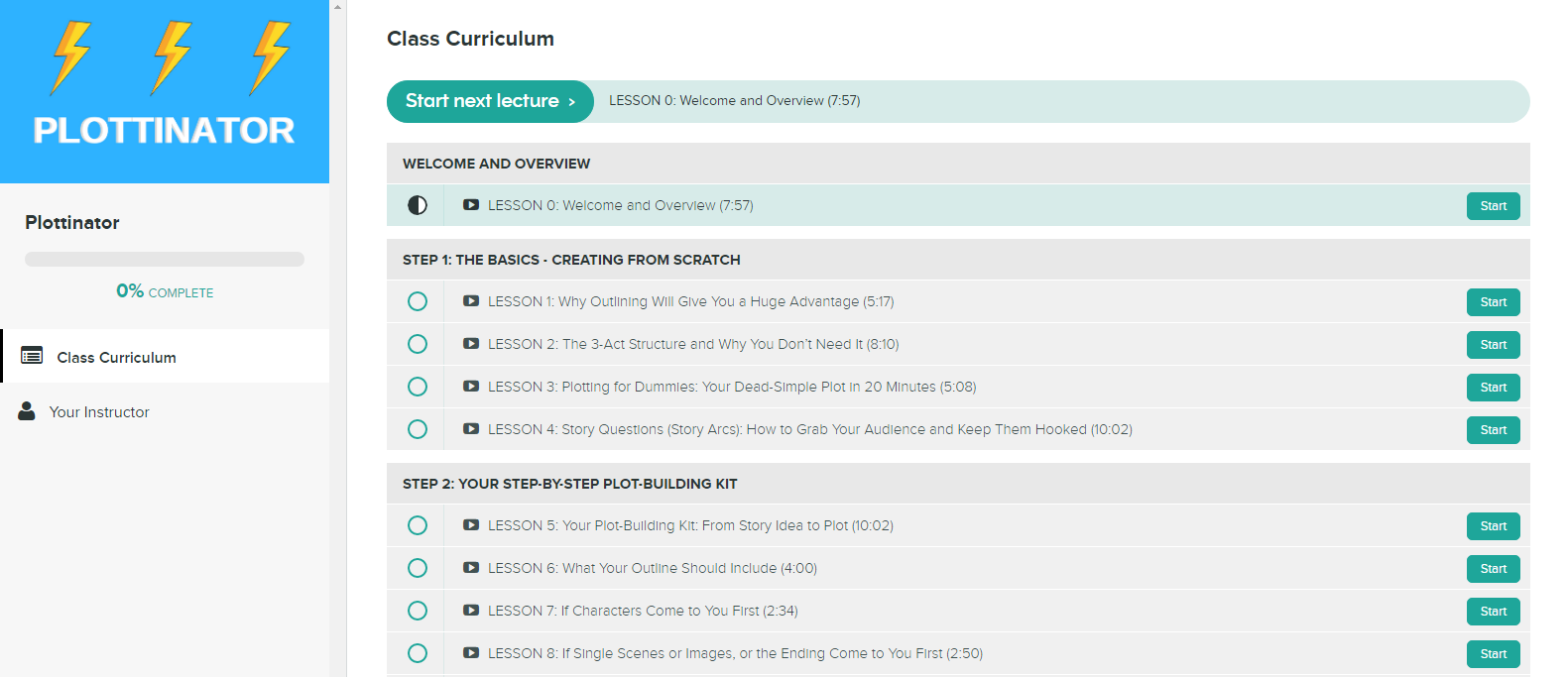Start LESSON 1 Why Outlining
The width and height of the screenshot is (1568, 677).
1493,302
